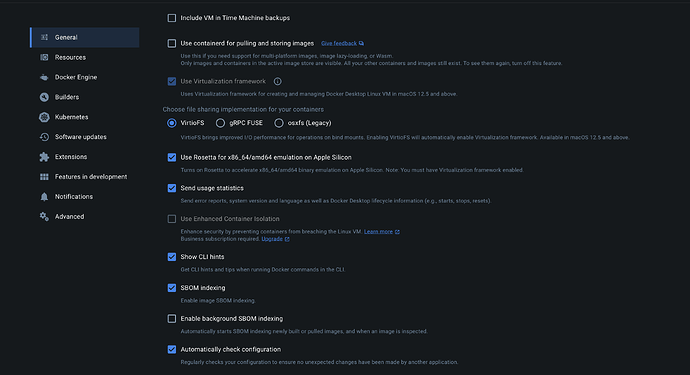The width and height of the screenshot is (690, 375).
Task: Open the Advanced gears icon
Action: [44, 217]
